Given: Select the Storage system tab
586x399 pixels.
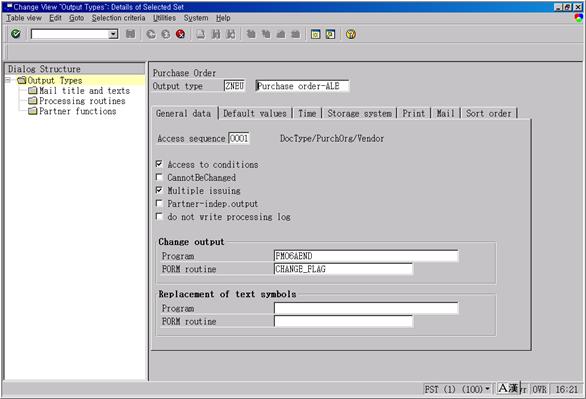Looking at the screenshot, I should (360, 113).
